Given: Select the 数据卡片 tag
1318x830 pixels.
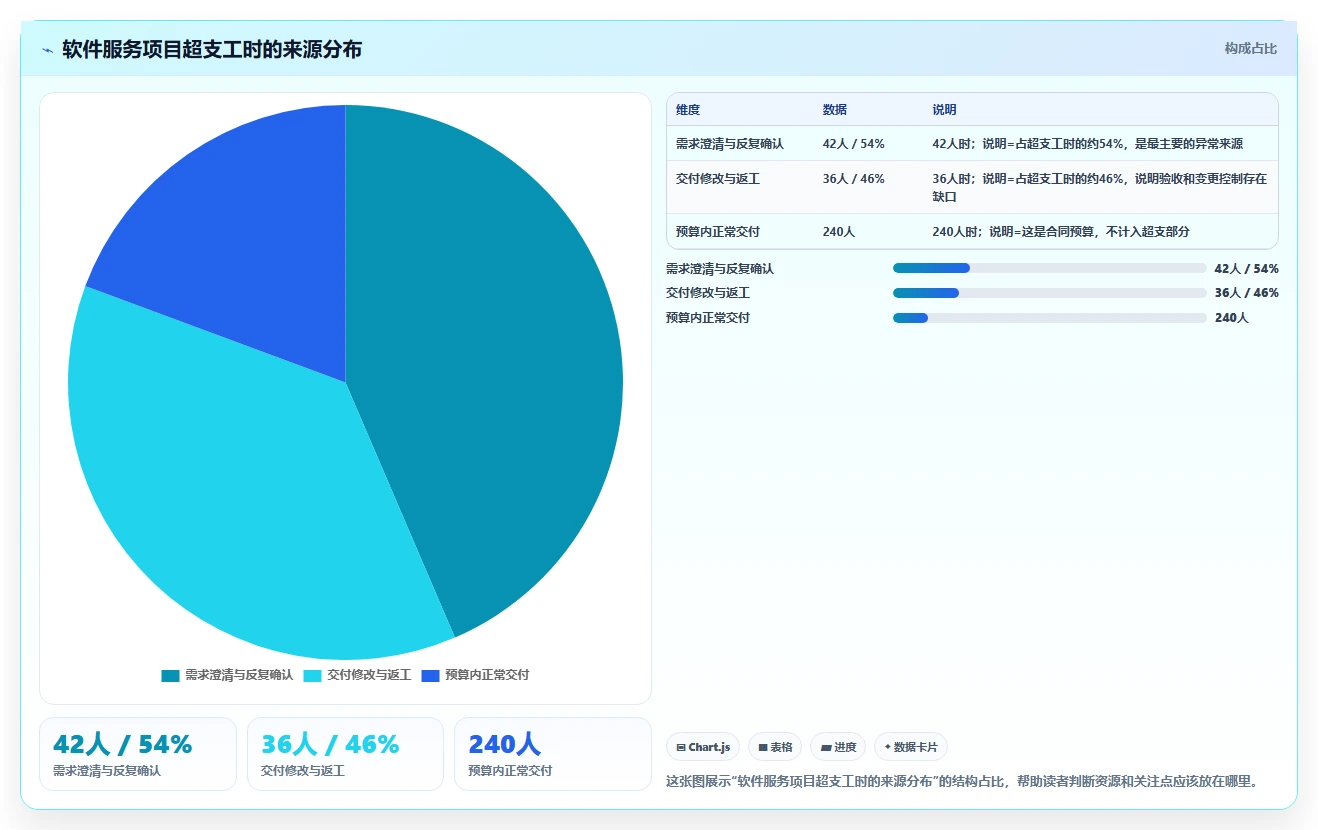Looking at the screenshot, I should 911,747.
